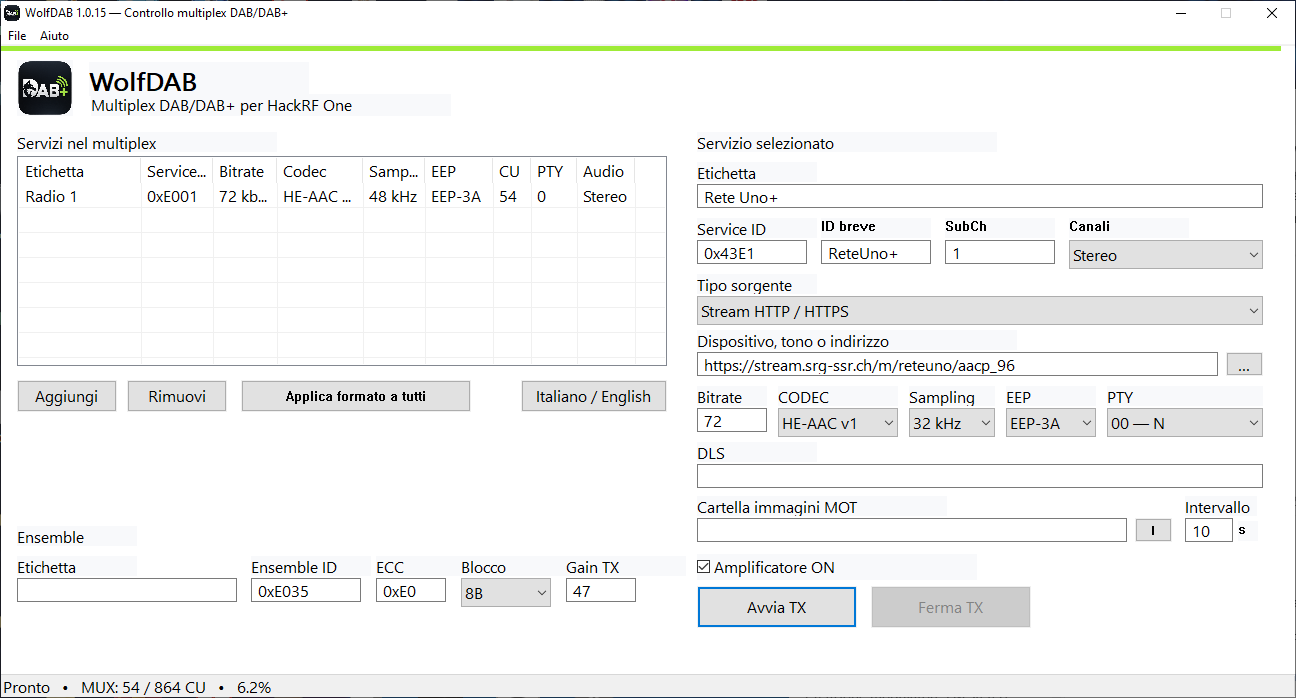Open the File menu
This screenshot has width=1296, height=698.
pyautogui.click(x=17, y=35)
